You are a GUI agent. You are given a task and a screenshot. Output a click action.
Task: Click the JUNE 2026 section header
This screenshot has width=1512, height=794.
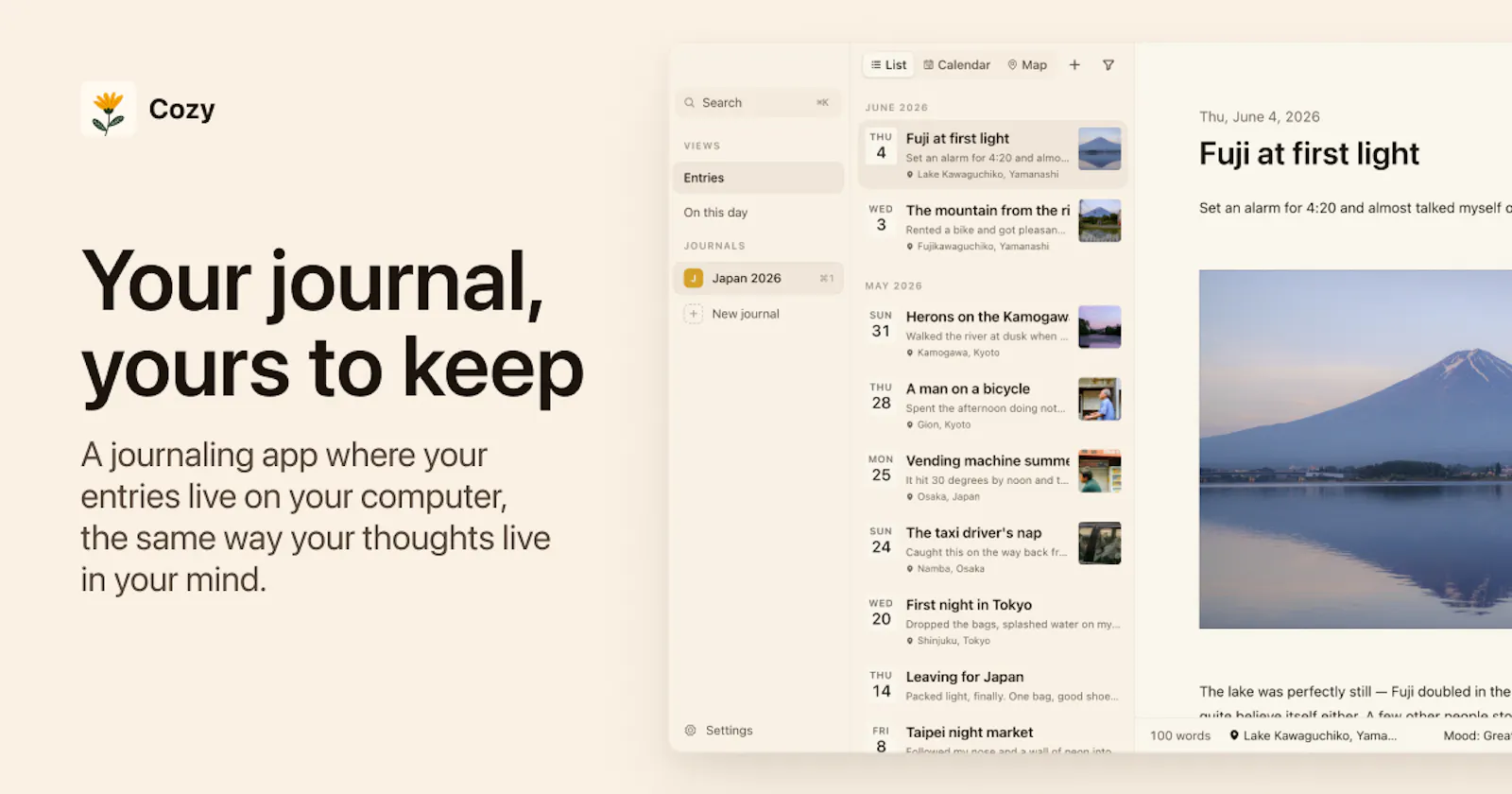[x=897, y=108]
